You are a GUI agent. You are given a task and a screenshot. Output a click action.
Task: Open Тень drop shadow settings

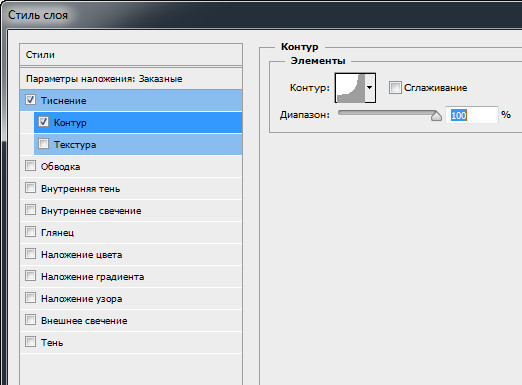[131, 342]
